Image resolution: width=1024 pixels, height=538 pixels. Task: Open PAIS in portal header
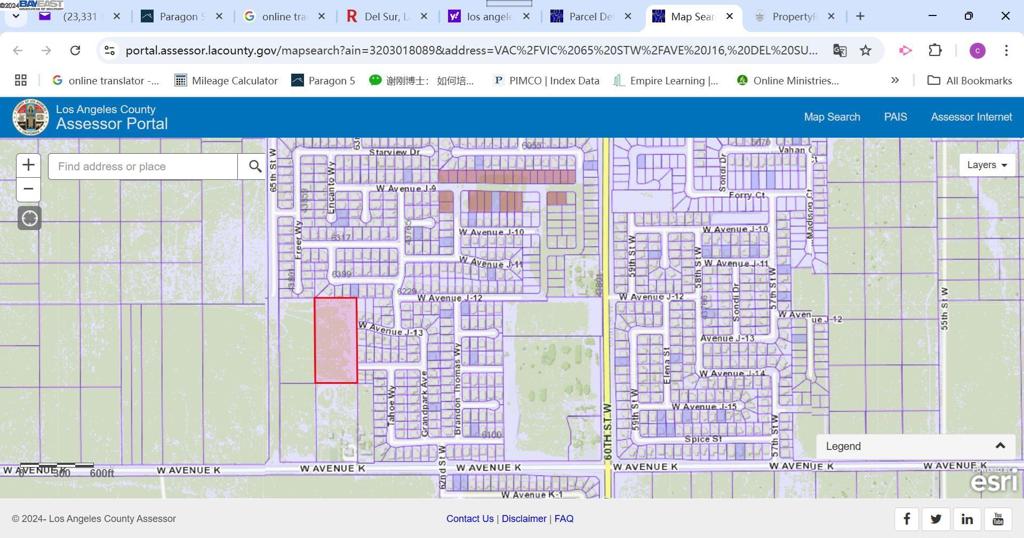(x=895, y=117)
